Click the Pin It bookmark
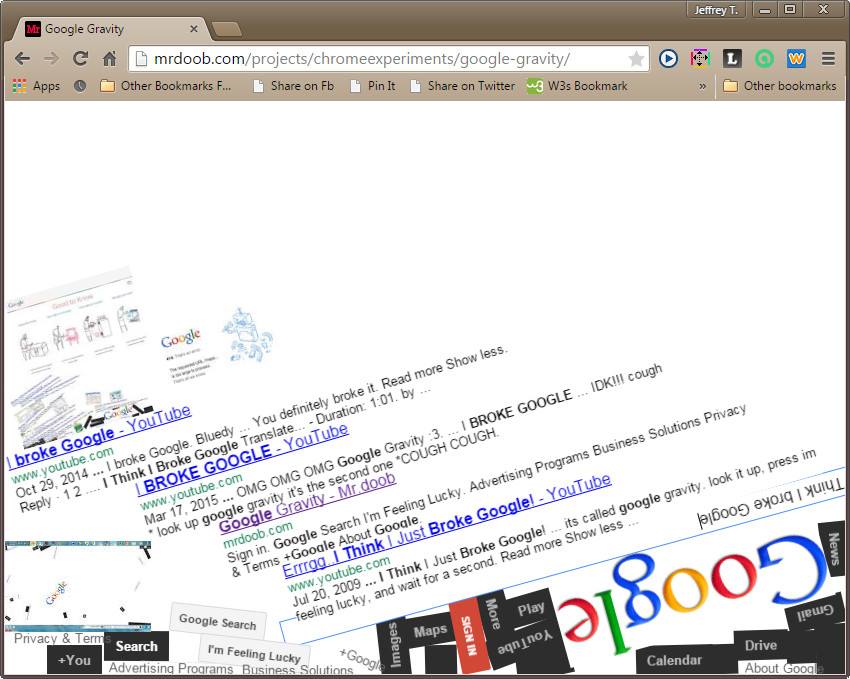 (373, 86)
